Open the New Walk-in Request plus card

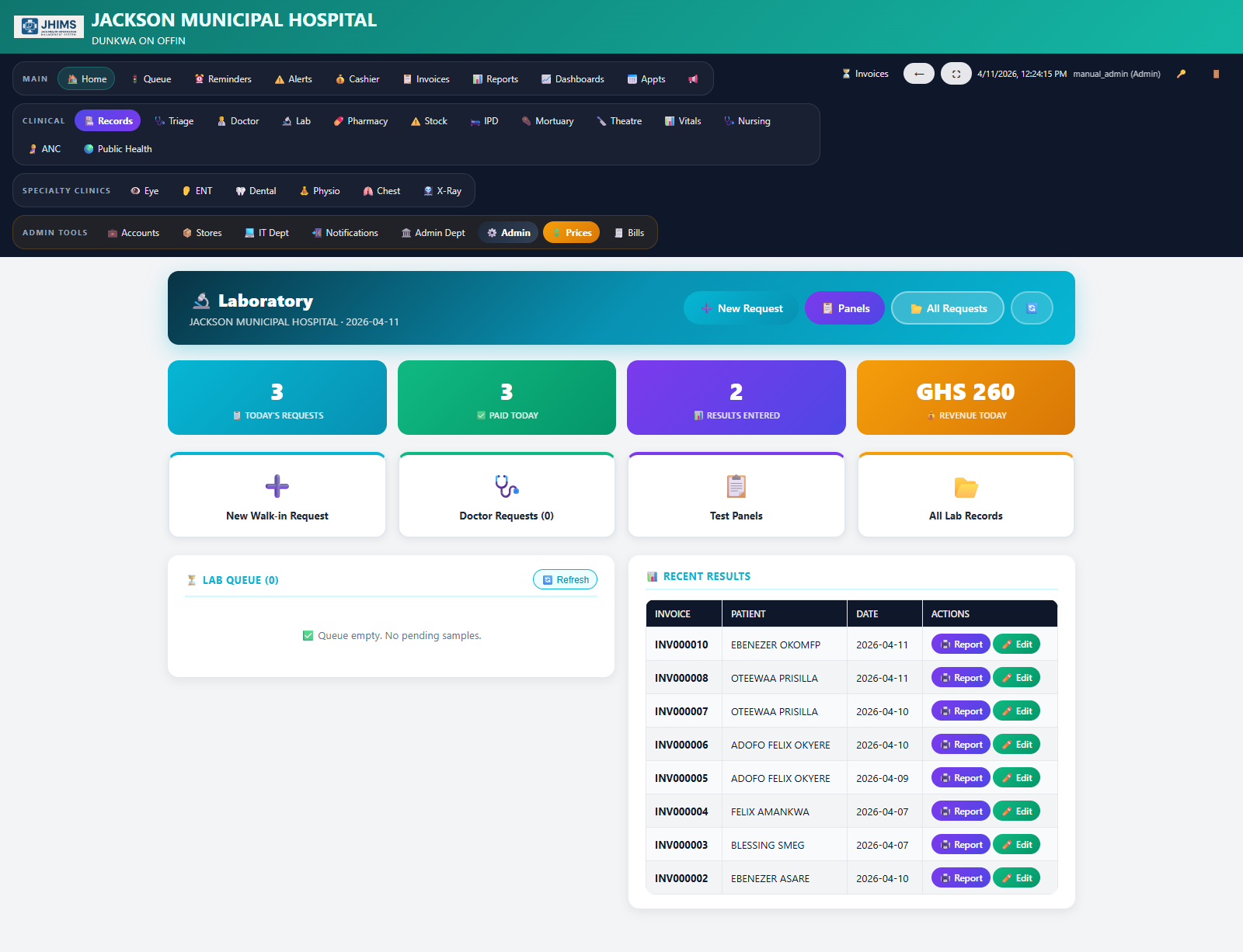tap(277, 495)
